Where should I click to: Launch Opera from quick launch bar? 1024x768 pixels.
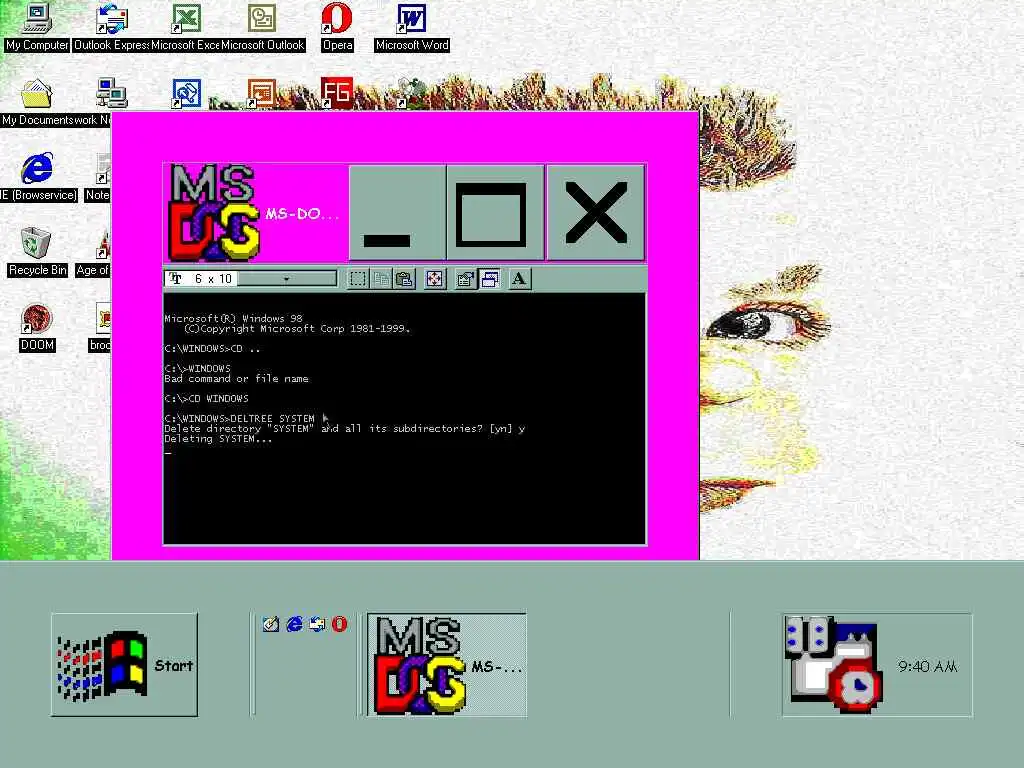[339, 624]
